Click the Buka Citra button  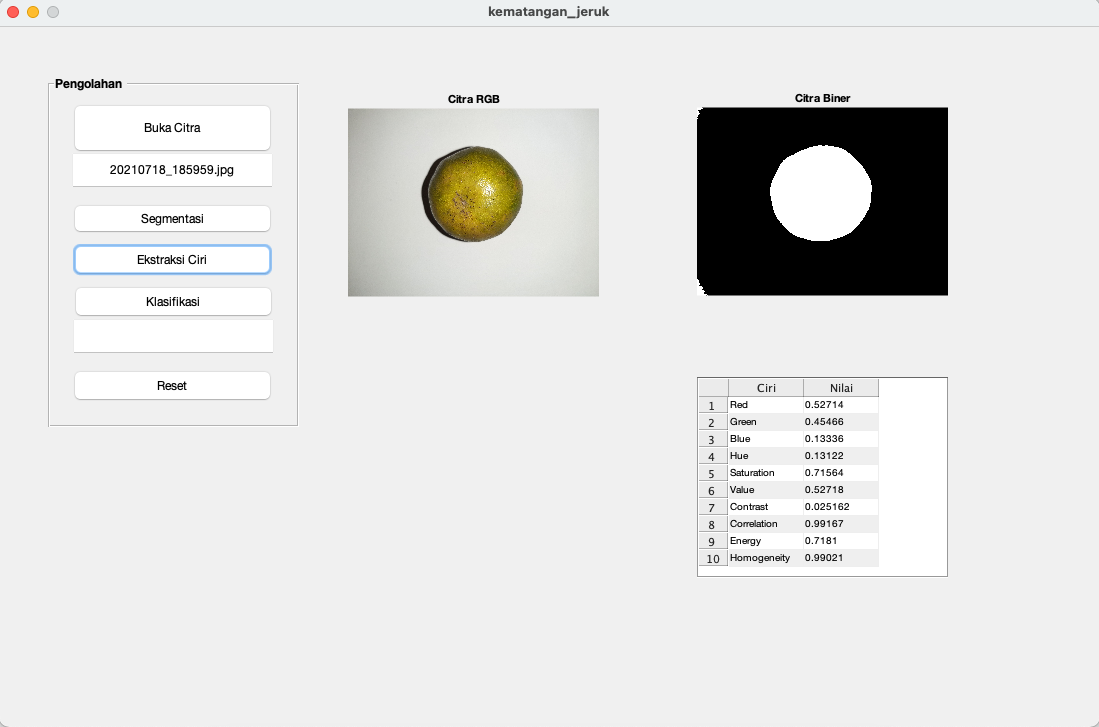pyautogui.click(x=172, y=128)
